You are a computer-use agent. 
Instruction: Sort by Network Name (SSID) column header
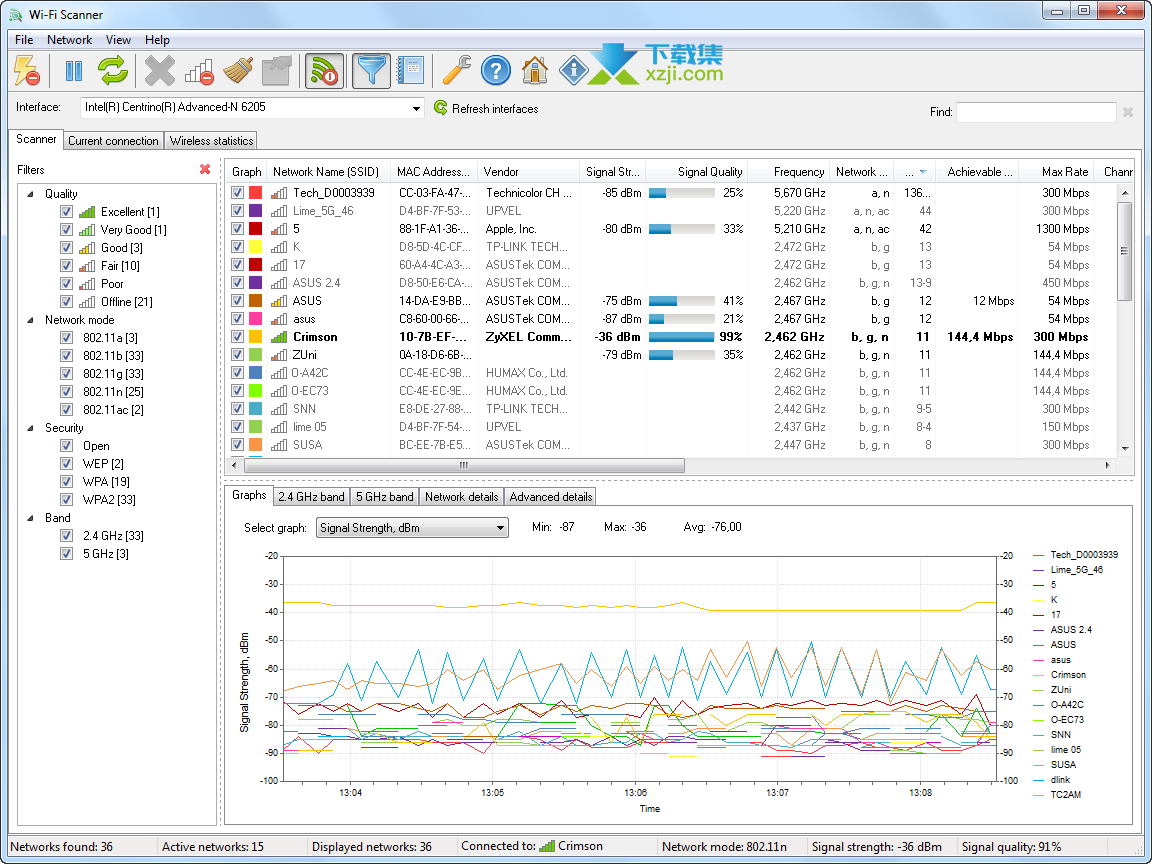pos(328,172)
